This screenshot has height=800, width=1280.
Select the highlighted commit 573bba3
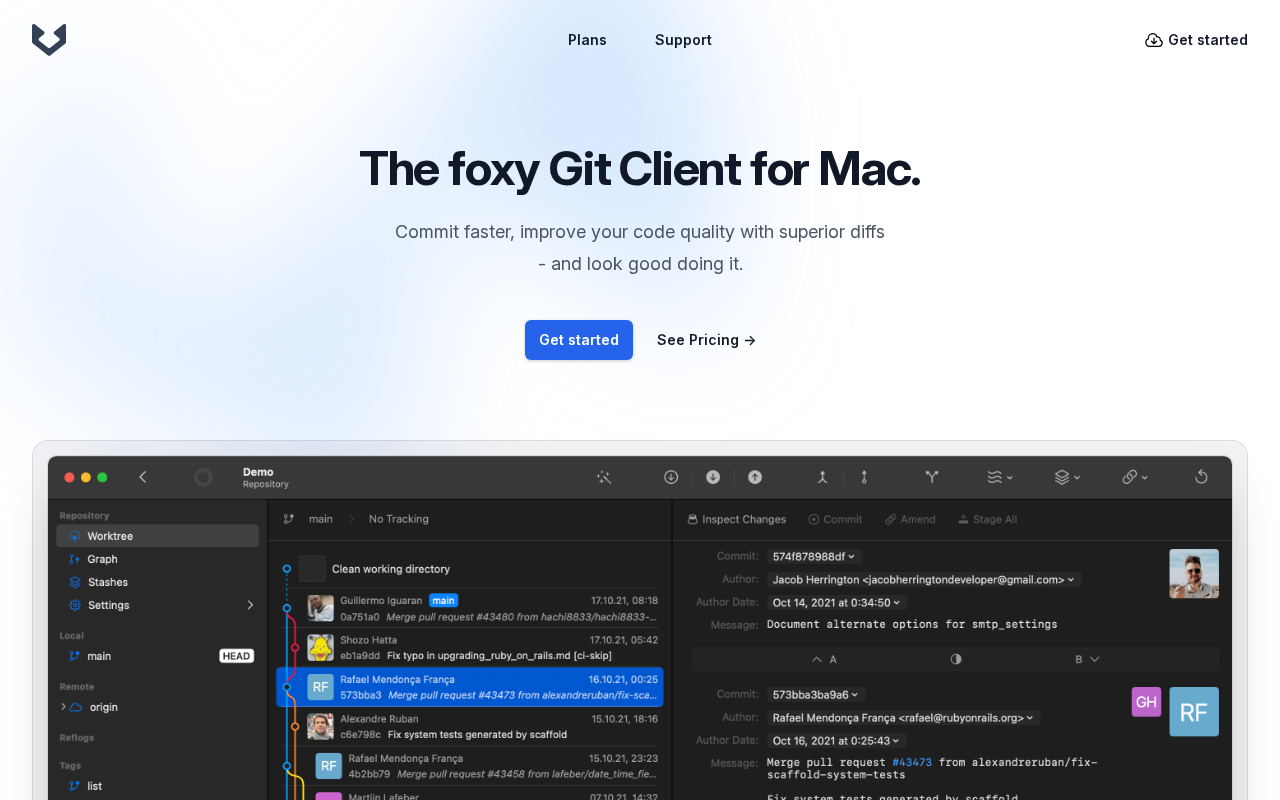[x=470, y=687]
